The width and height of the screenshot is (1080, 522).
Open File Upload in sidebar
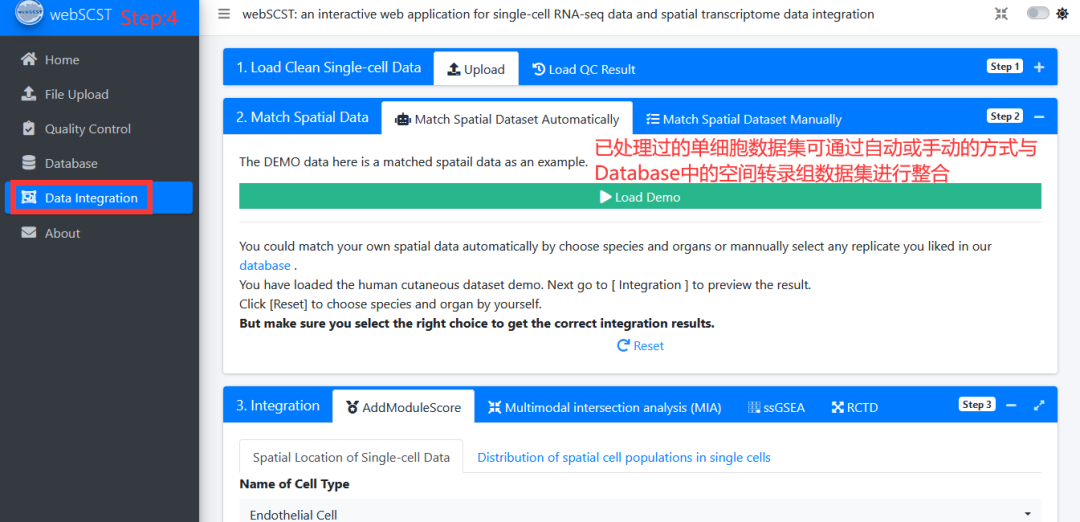[x=99, y=94]
